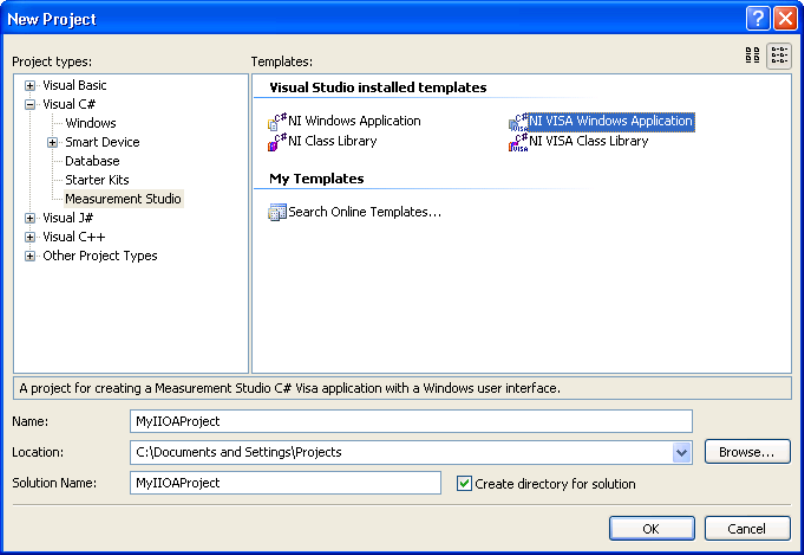The width and height of the screenshot is (804, 555).
Task: Expand the Visual J# node
Action: [30, 219]
